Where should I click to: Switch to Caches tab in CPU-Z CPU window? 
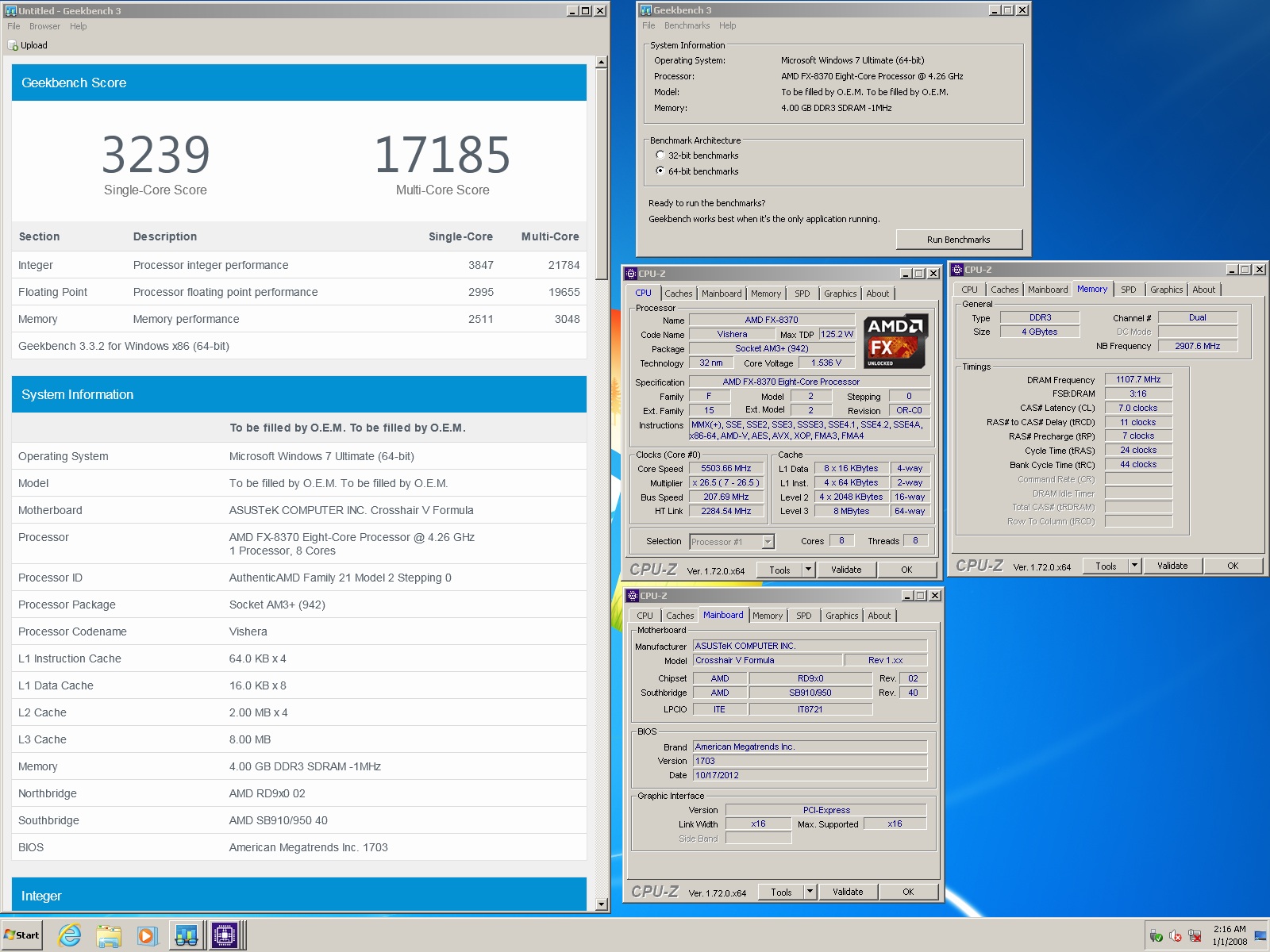pyautogui.click(x=679, y=294)
